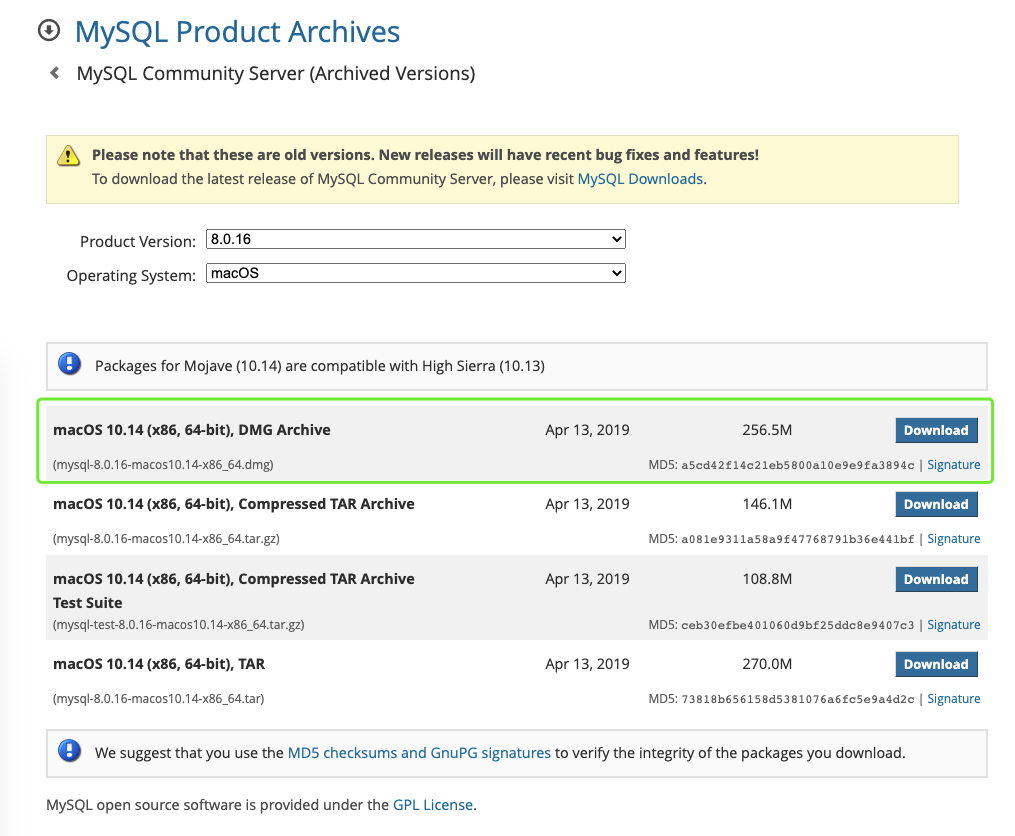Open the Operating System dropdown showing macOS
The height and width of the screenshot is (836, 1015).
(416, 273)
